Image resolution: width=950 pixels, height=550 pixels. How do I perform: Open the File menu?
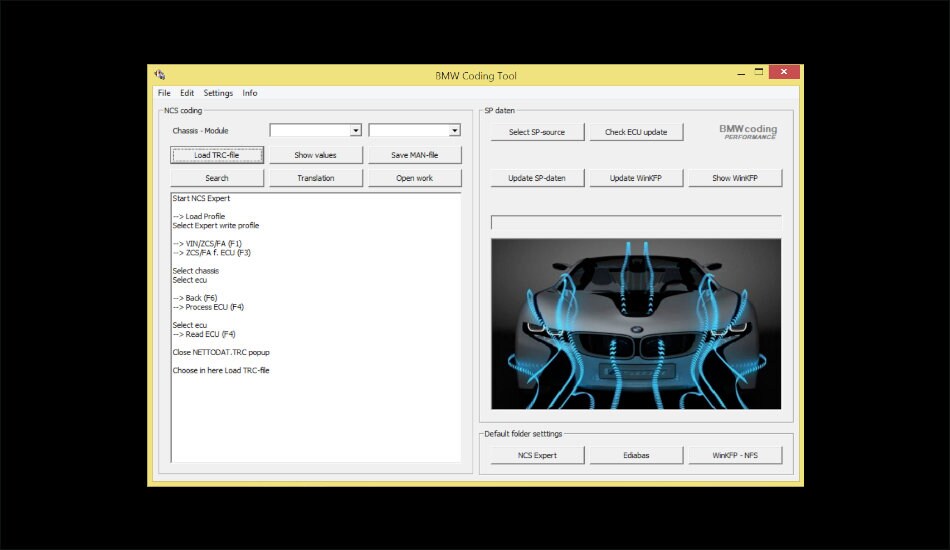(x=164, y=93)
